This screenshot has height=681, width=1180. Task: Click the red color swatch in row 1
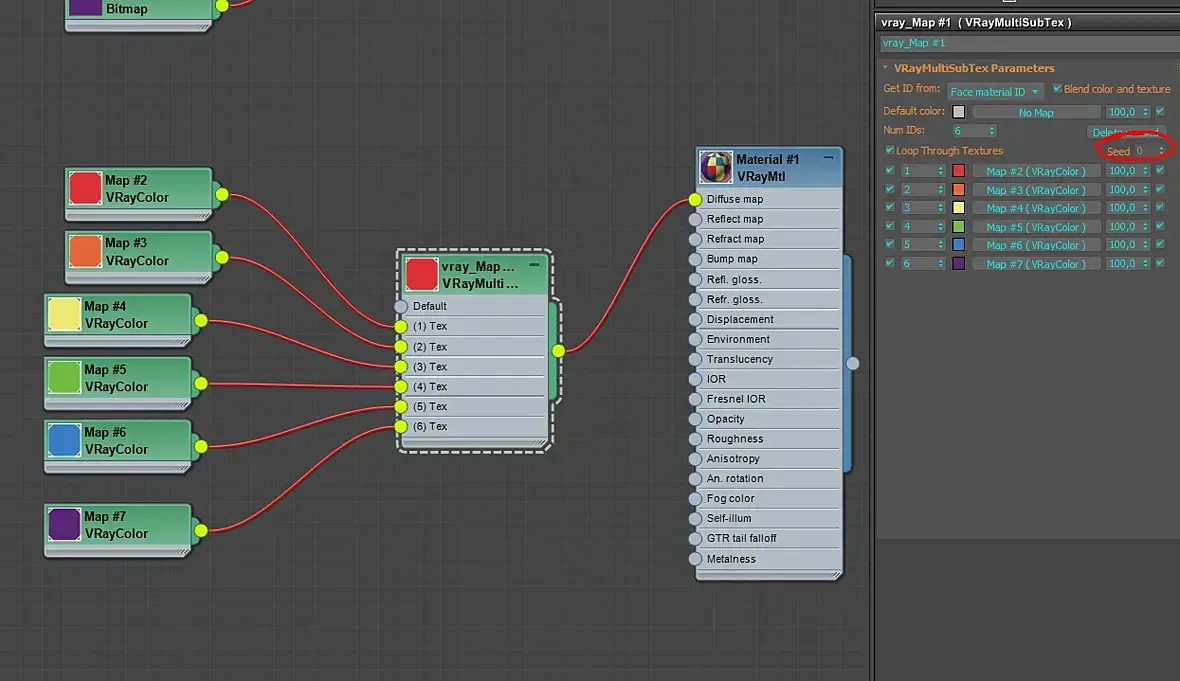coord(959,171)
